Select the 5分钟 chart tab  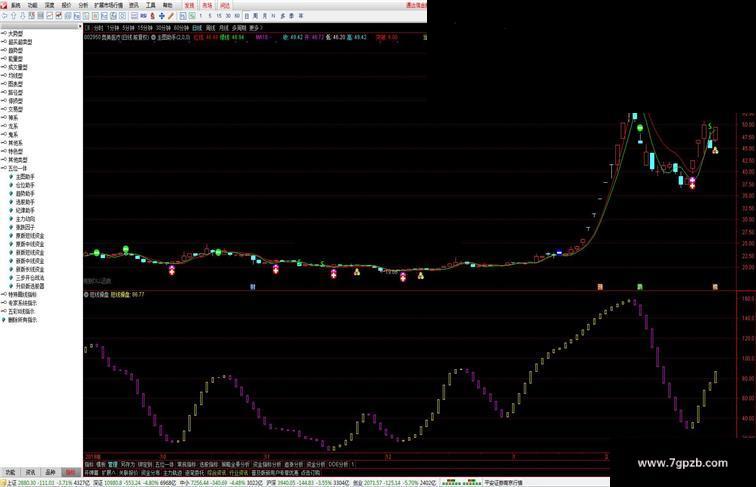128,28
